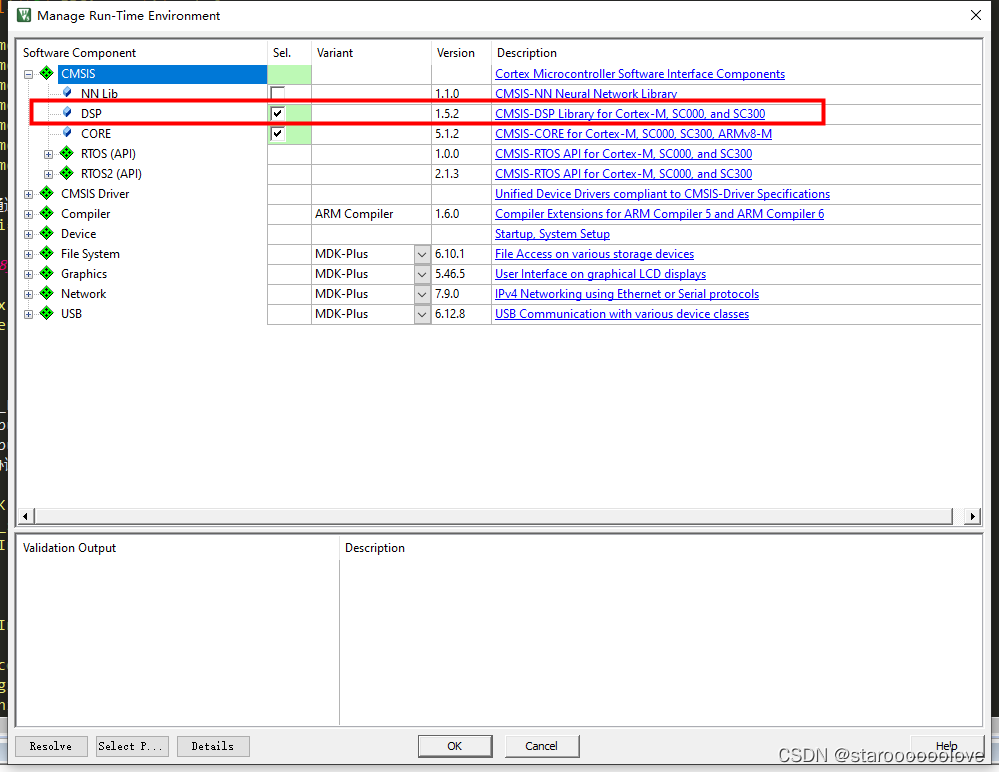Click the CMSIS component diamond icon

coord(45,73)
